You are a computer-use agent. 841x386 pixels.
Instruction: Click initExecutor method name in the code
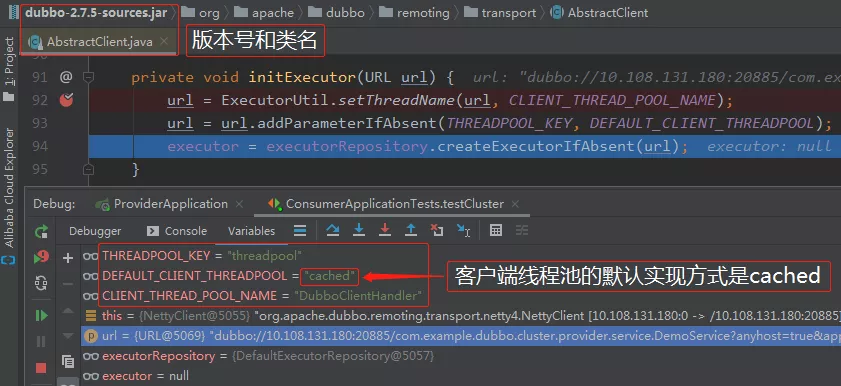tap(302, 78)
